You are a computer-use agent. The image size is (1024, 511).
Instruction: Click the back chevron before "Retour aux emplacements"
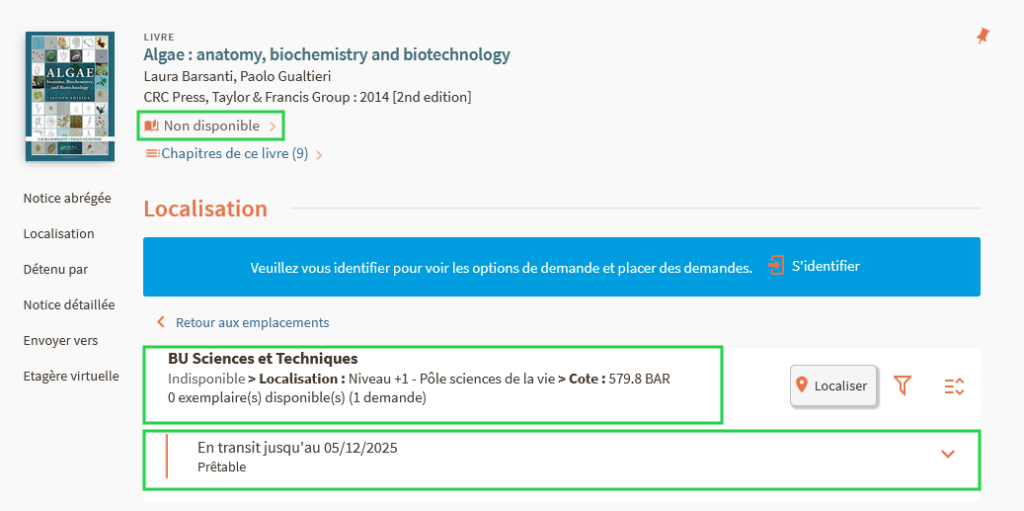coord(160,323)
